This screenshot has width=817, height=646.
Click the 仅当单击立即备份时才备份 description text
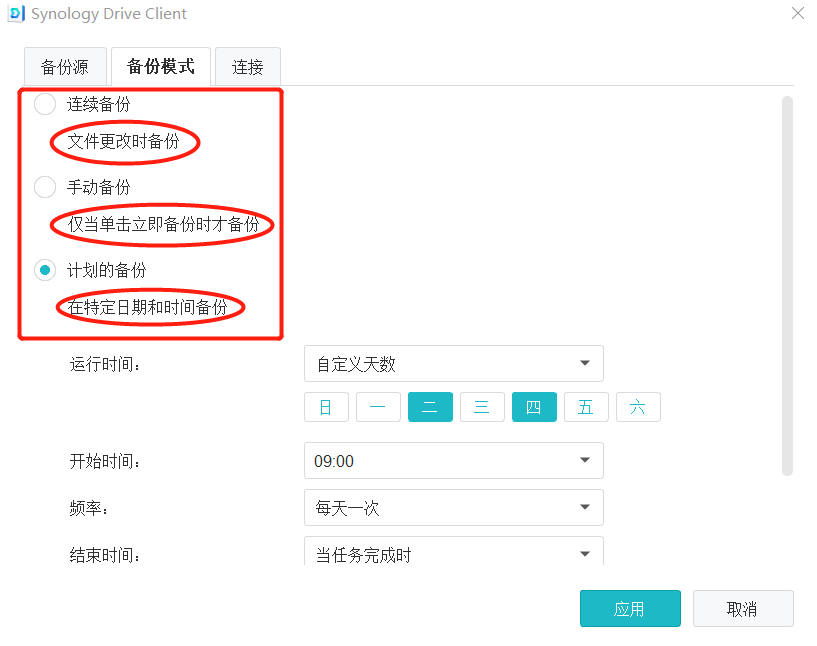click(163, 224)
